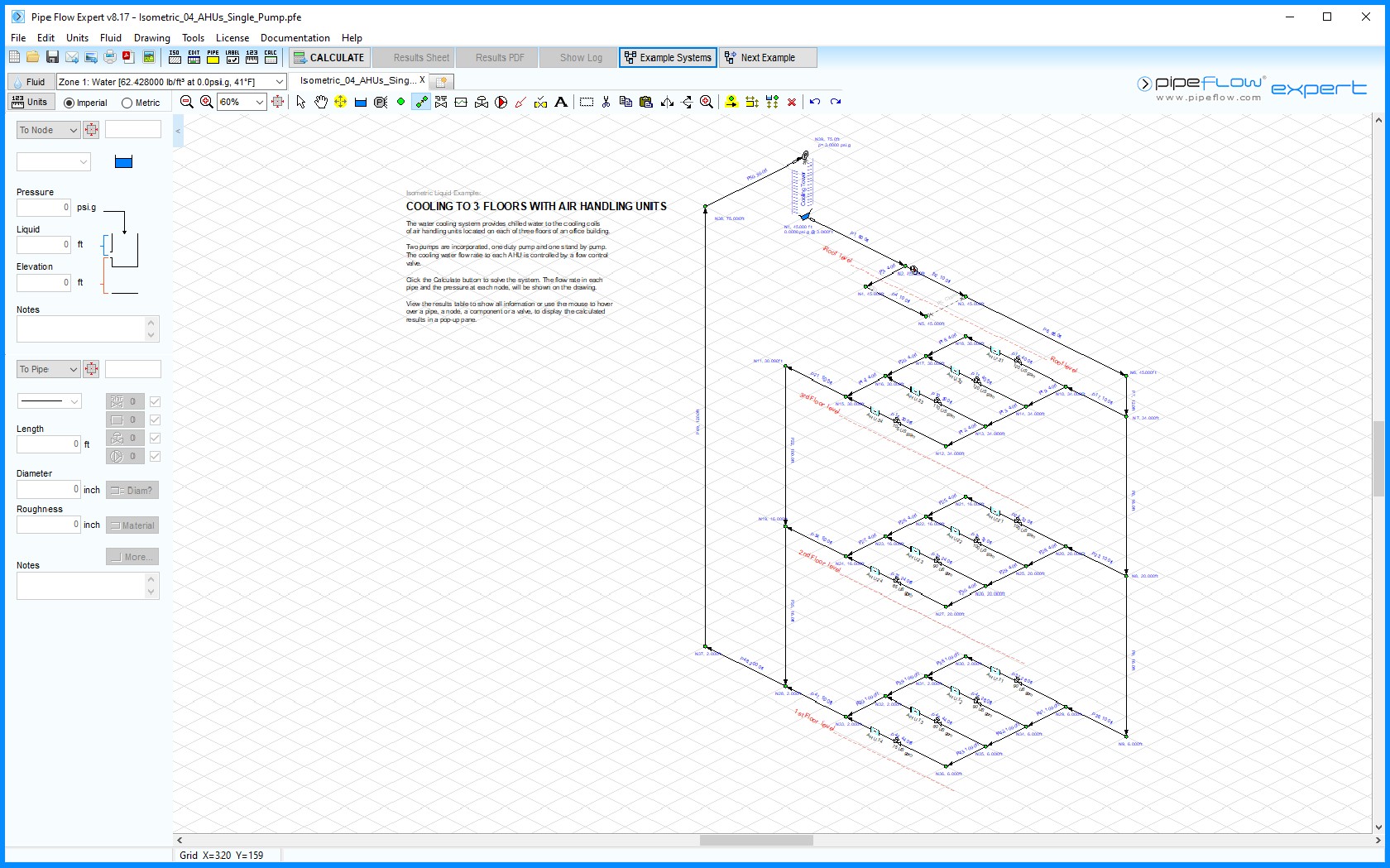Image resolution: width=1390 pixels, height=868 pixels.
Task: Toggle the pump count checkbox
Action: pos(155,456)
